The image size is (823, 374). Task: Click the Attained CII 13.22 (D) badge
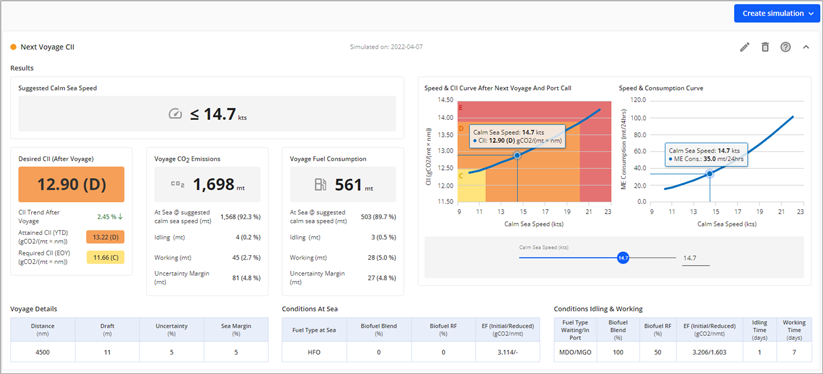105,237
